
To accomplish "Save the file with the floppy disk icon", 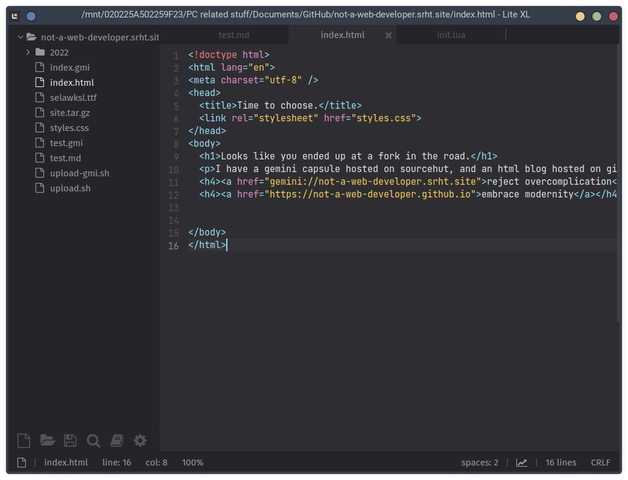I will (70, 441).
